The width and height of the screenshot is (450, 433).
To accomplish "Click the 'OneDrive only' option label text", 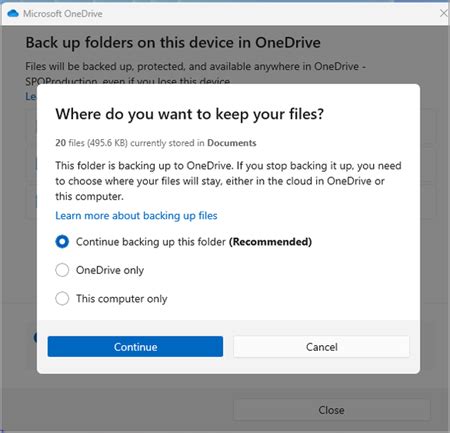I will click(x=110, y=270).
